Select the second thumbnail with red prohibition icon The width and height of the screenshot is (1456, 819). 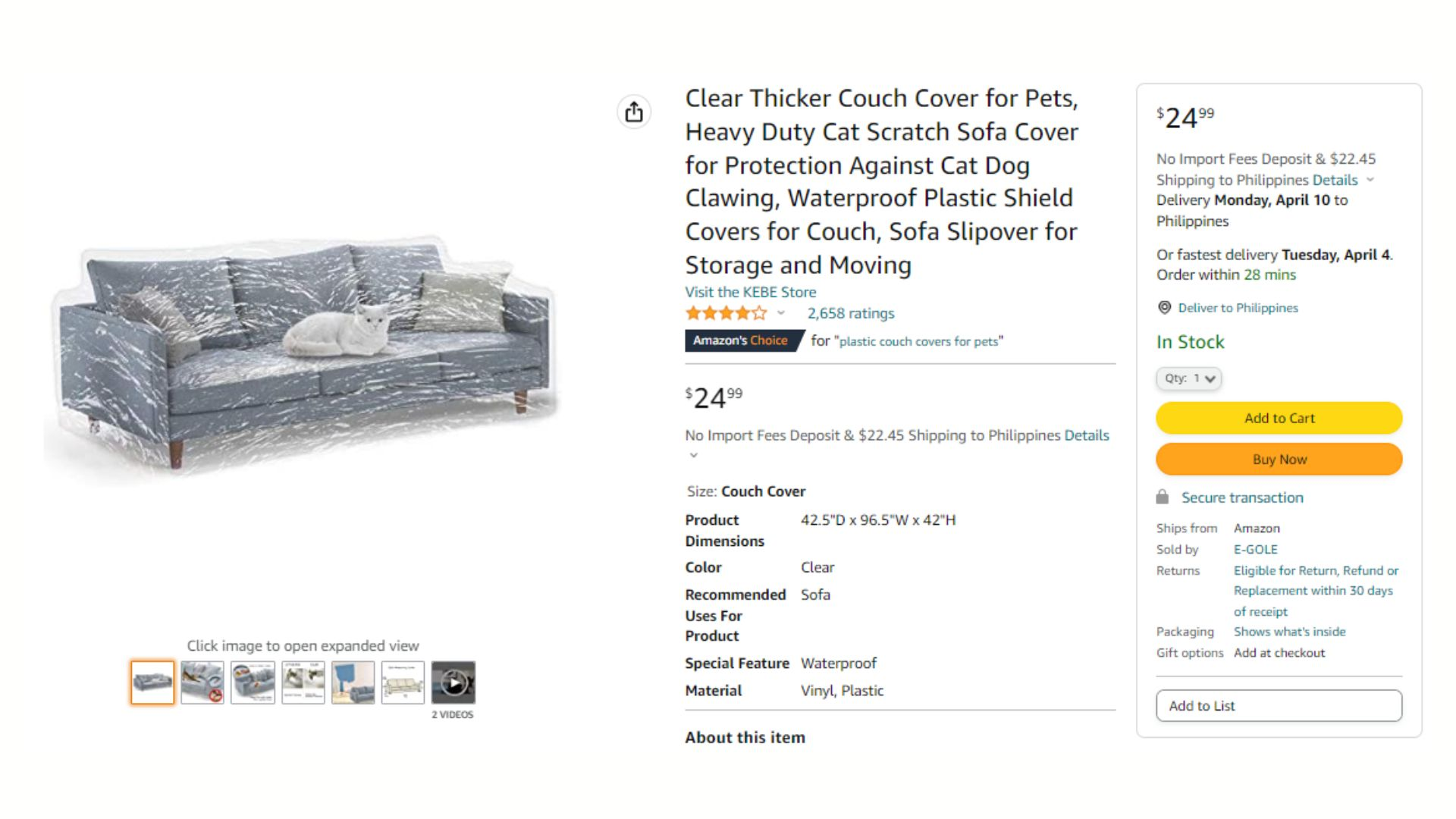tap(202, 682)
